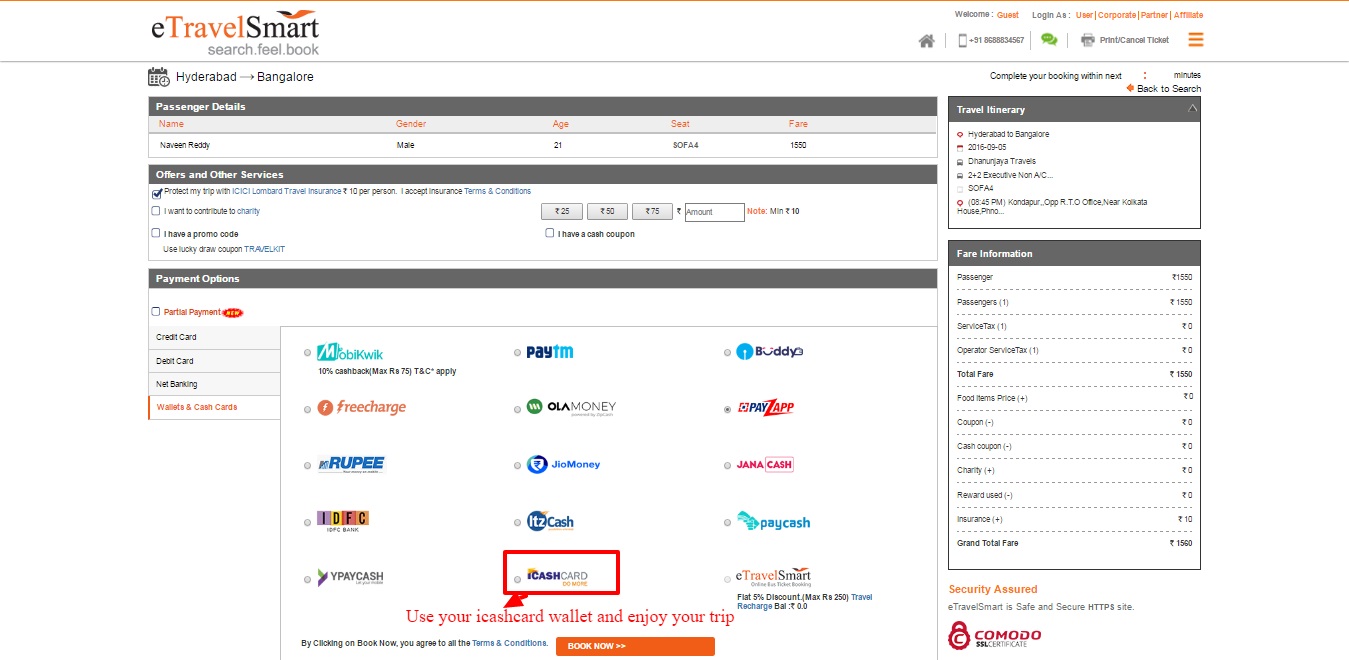Select the YPayCash radio button
This screenshot has width=1349, height=660.
pyautogui.click(x=307, y=579)
